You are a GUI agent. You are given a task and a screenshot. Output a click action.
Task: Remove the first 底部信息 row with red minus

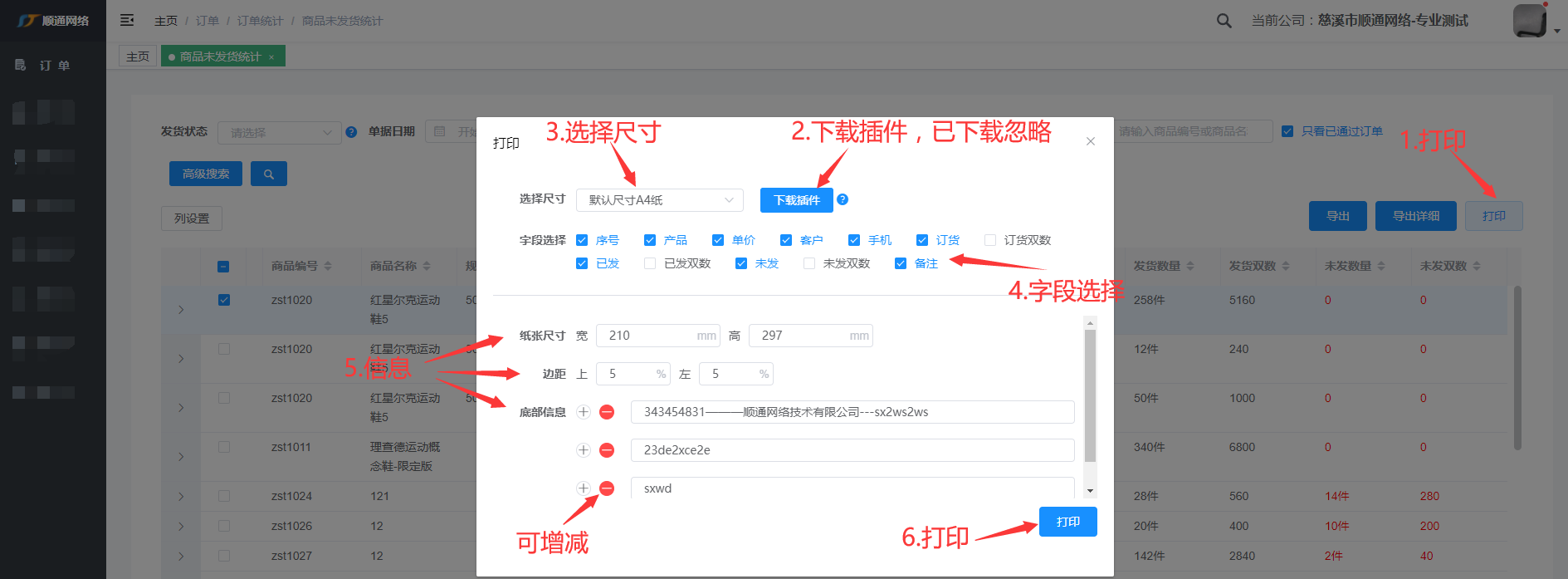(607, 412)
